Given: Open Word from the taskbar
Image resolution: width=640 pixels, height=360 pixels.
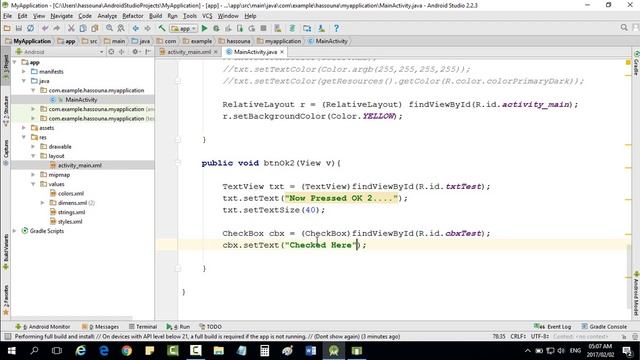Looking at the screenshot, I should [x=311, y=351].
